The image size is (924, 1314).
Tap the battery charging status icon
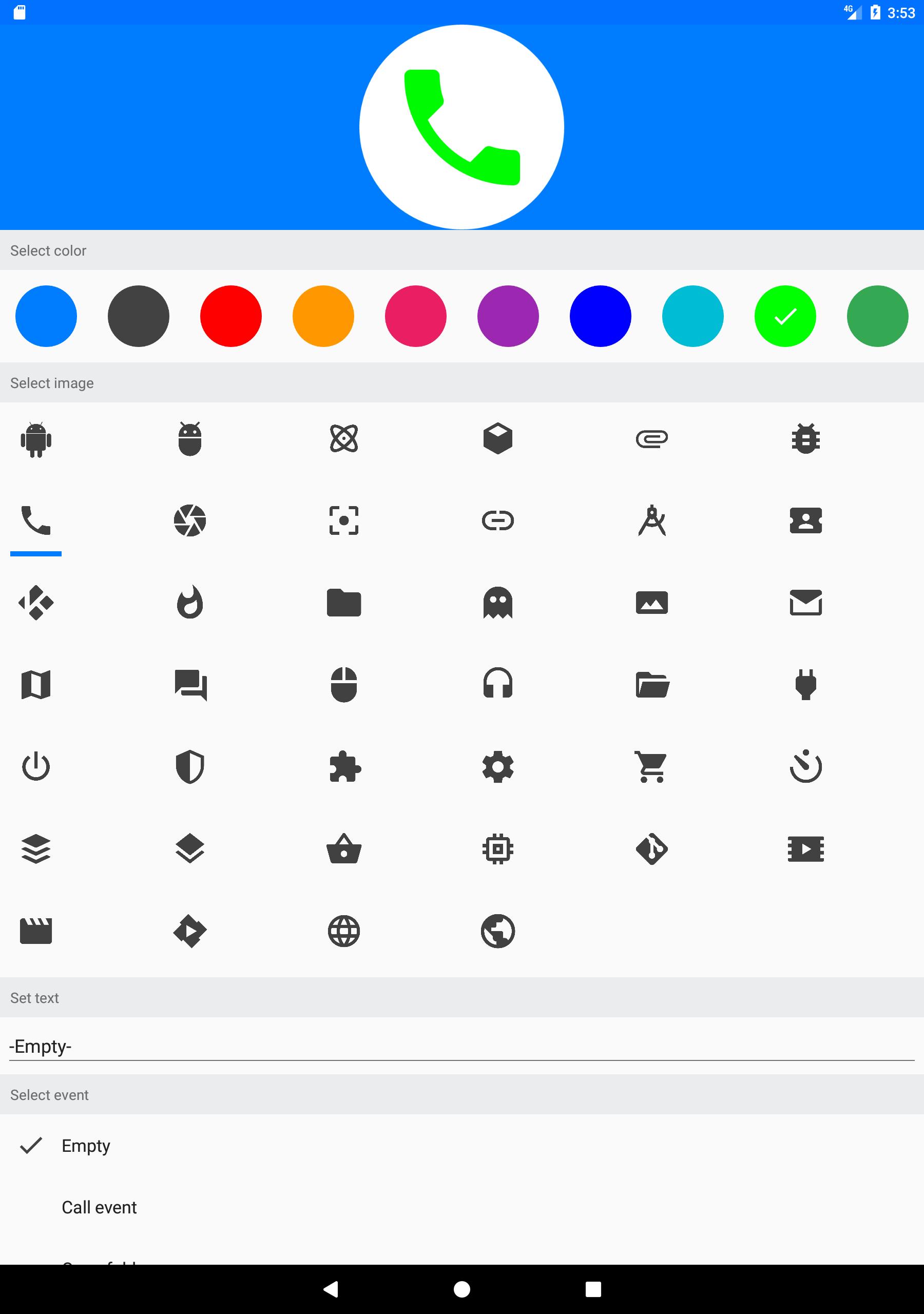(875, 13)
